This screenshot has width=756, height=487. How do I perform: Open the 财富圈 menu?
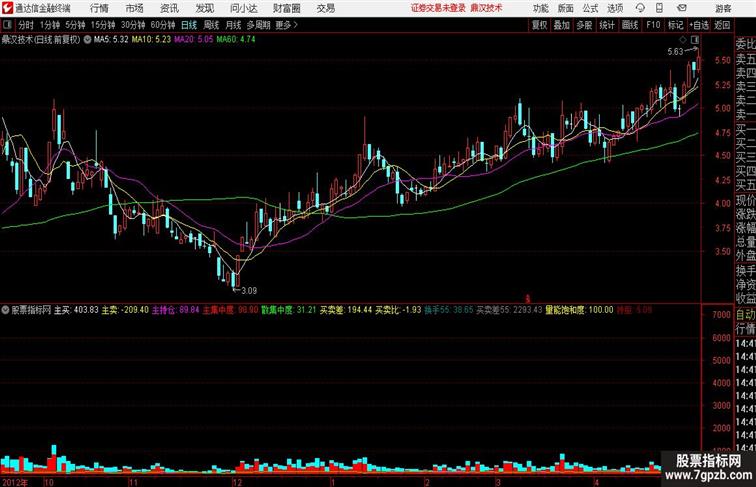pos(287,8)
